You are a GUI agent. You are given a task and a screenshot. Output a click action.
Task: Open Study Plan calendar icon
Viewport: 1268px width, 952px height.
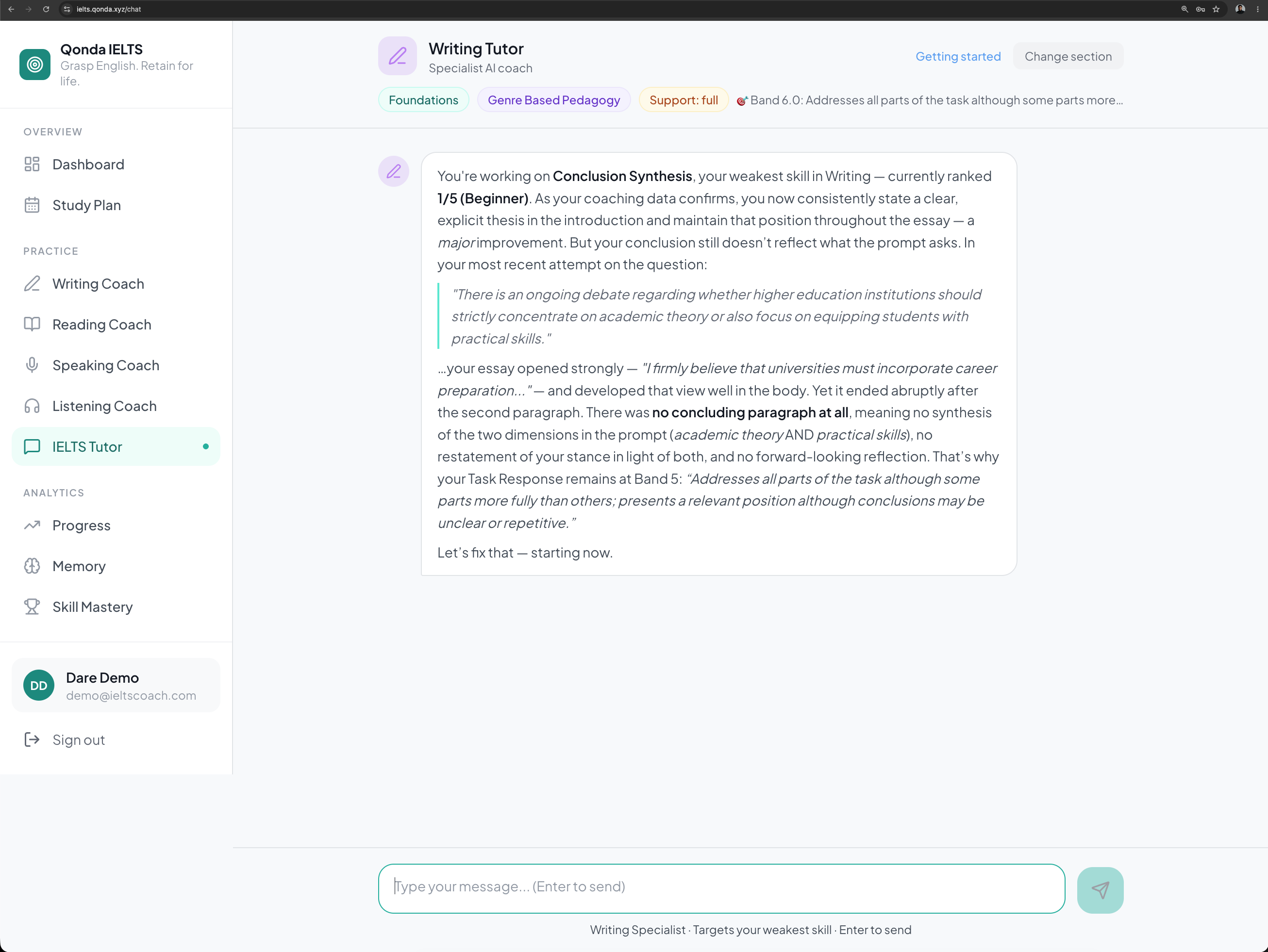point(32,205)
